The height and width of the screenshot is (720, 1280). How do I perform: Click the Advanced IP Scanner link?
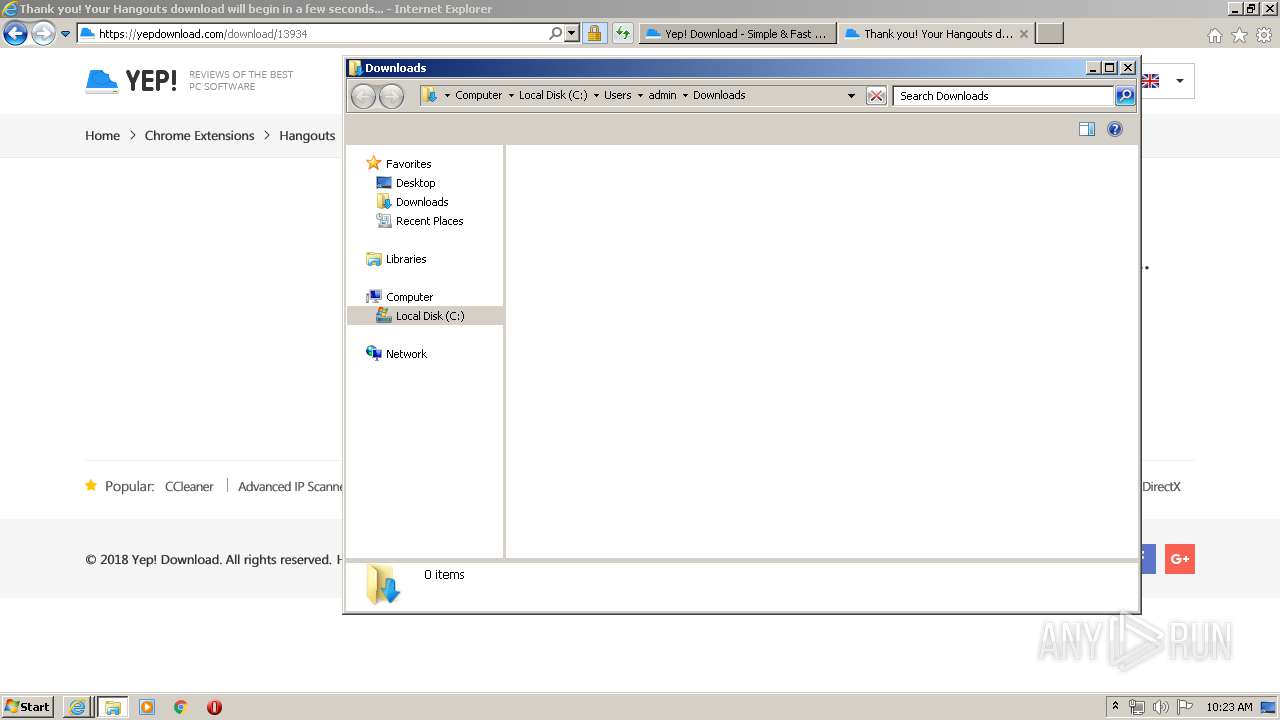(x=290, y=487)
